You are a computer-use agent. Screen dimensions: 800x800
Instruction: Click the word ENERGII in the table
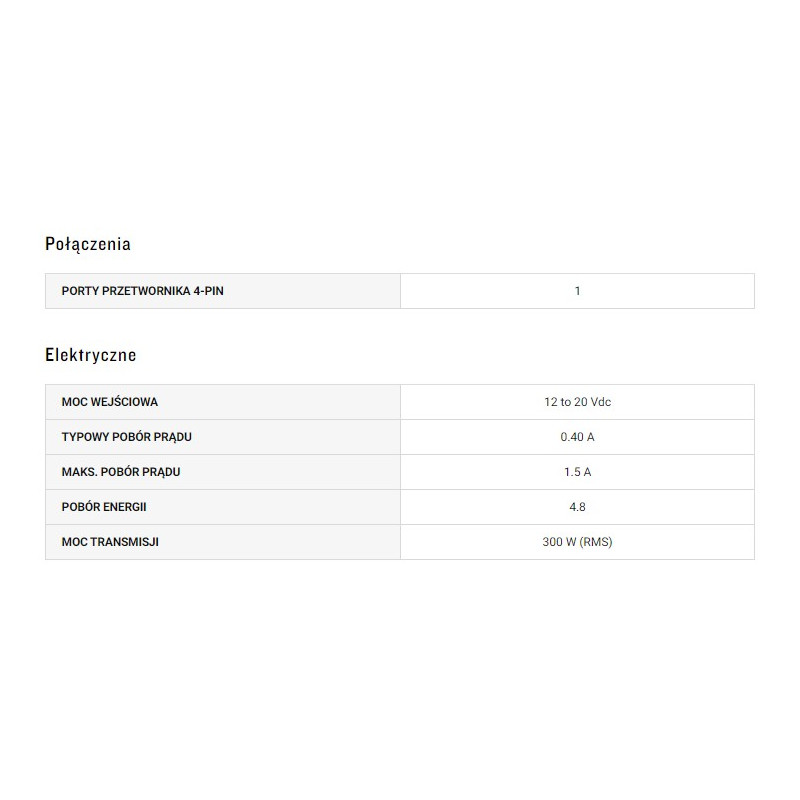pos(124,507)
